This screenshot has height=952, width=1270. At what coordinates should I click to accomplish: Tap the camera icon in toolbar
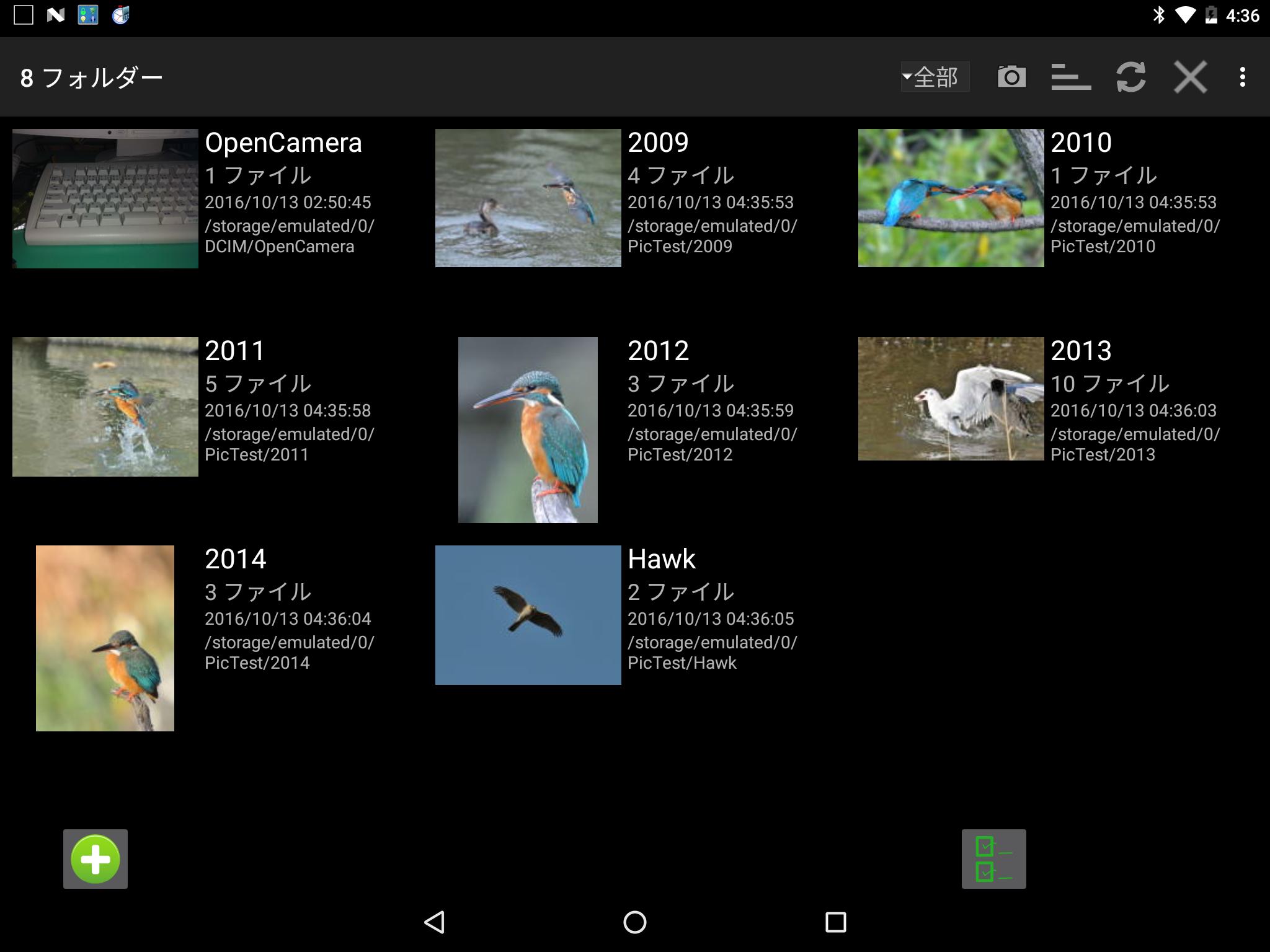(x=1011, y=77)
